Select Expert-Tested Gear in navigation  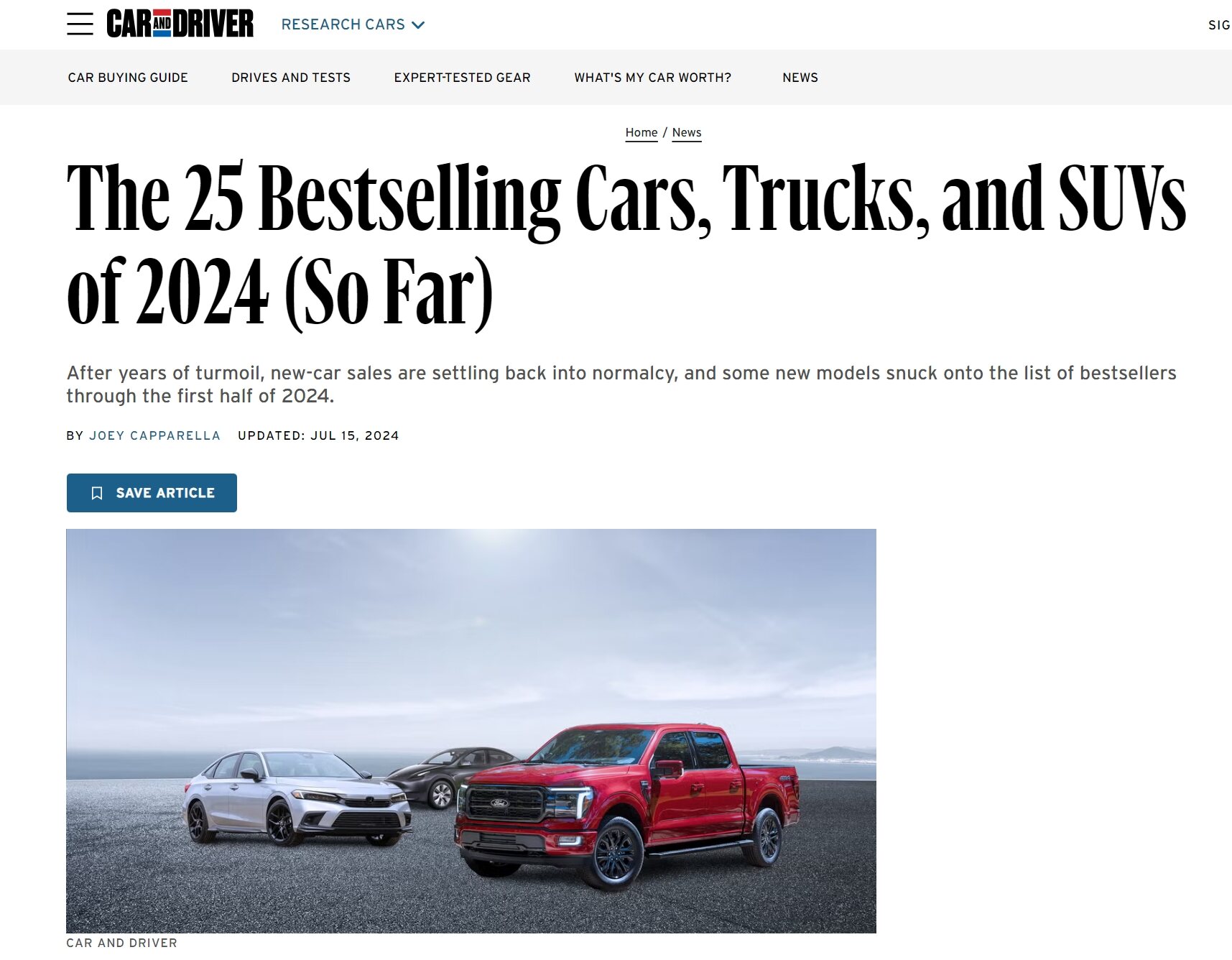pyautogui.click(x=462, y=78)
